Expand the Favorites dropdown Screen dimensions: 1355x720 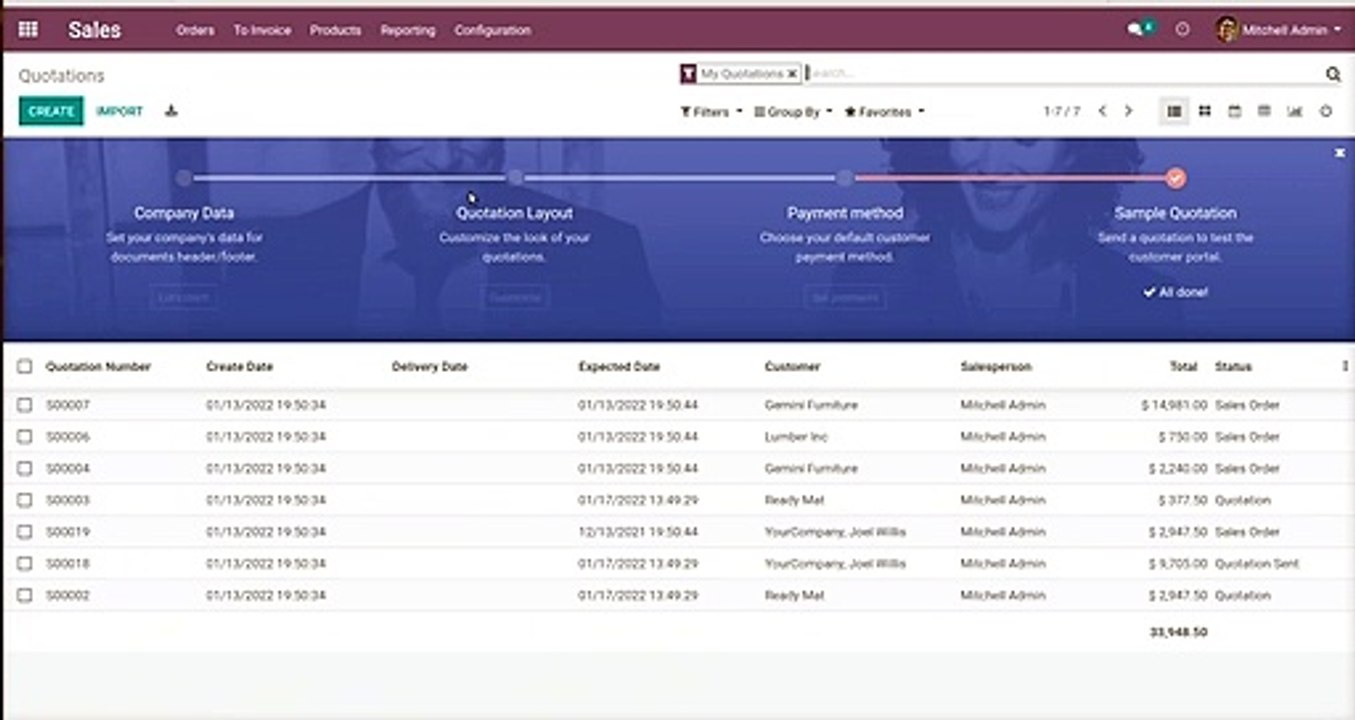click(884, 112)
